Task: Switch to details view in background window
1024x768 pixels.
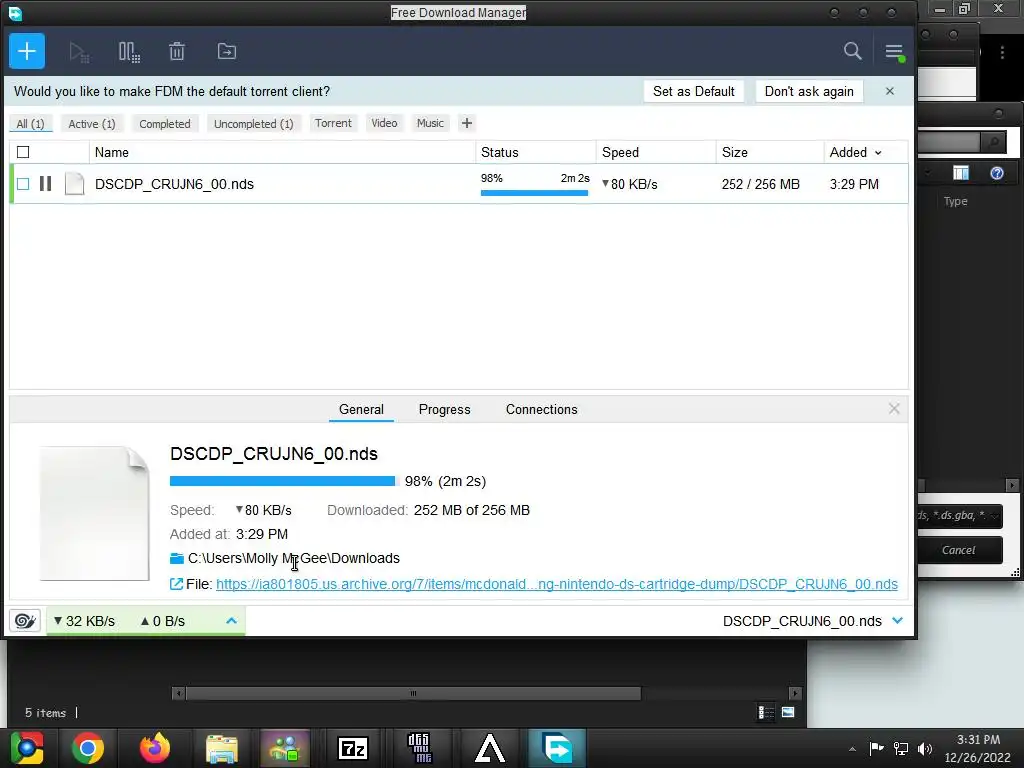Action: coord(765,712)
